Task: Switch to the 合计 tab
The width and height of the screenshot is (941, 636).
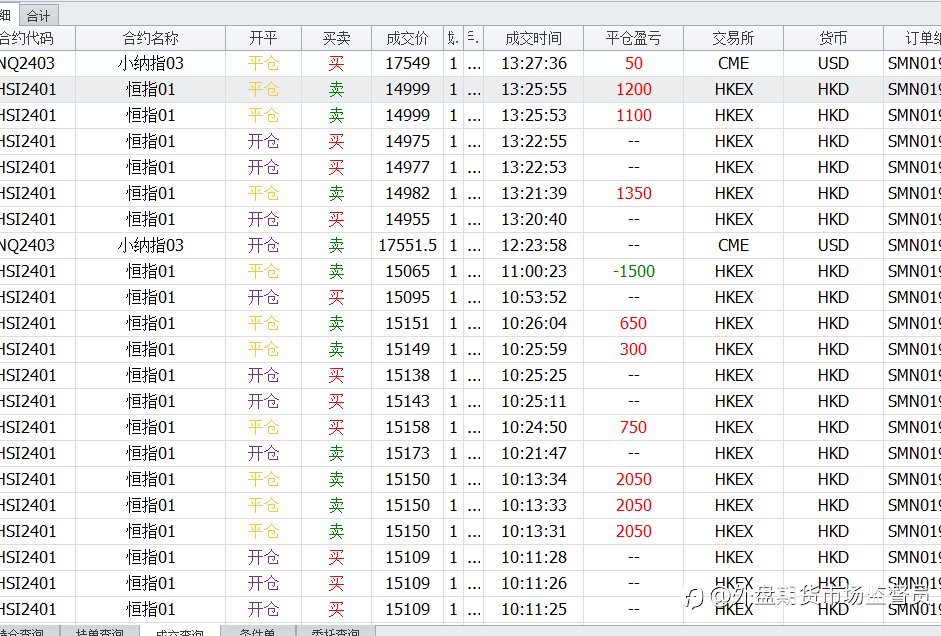Action: point(38,16)
